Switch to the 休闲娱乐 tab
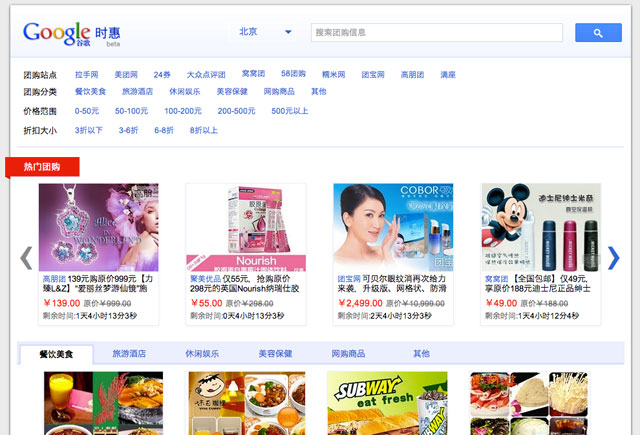The height and width of the screenshot is (435, 640). click(x=202, y=353)
